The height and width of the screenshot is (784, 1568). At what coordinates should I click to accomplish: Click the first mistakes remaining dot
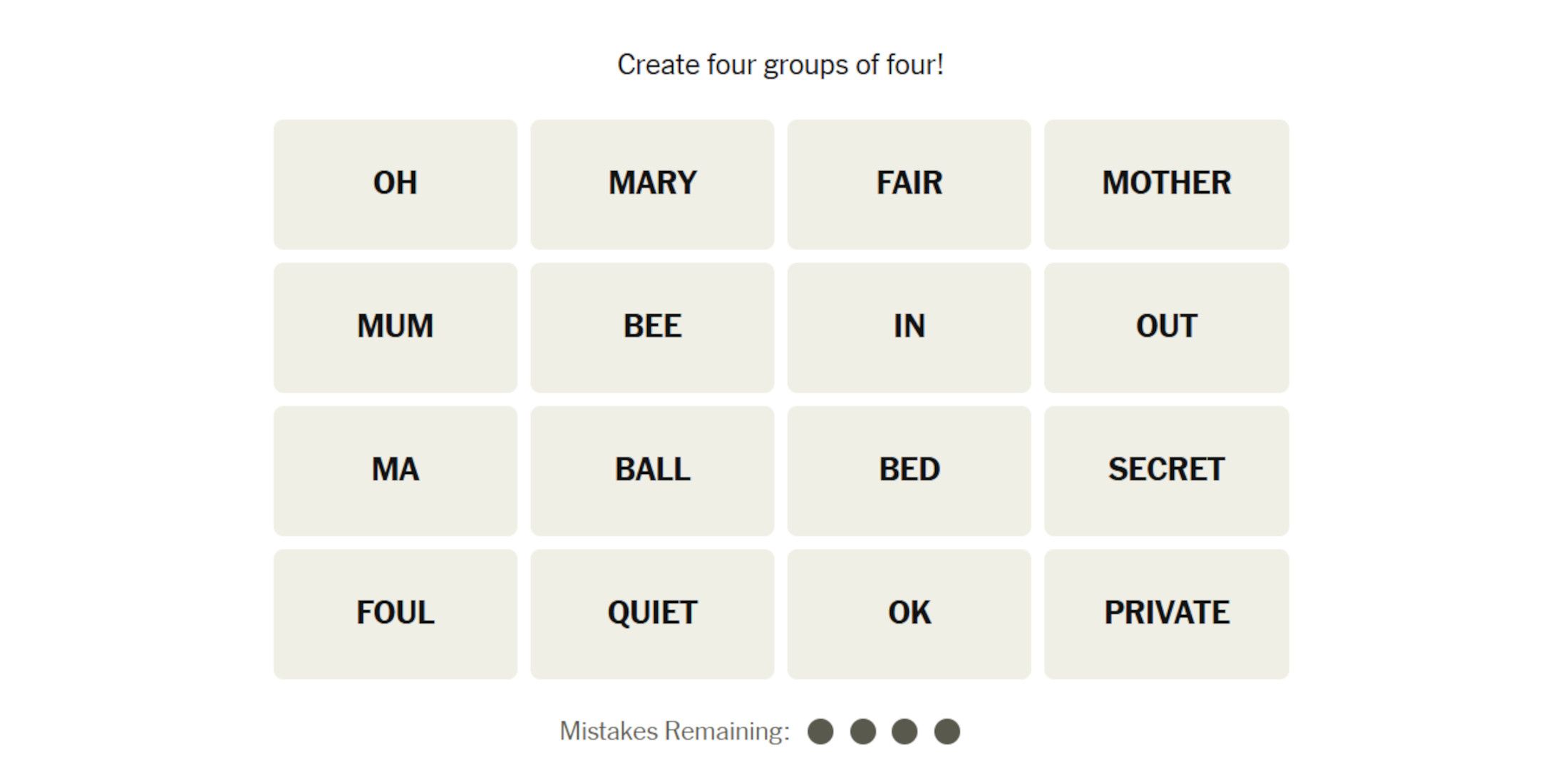pyautogui.click(x=820, y=731)
